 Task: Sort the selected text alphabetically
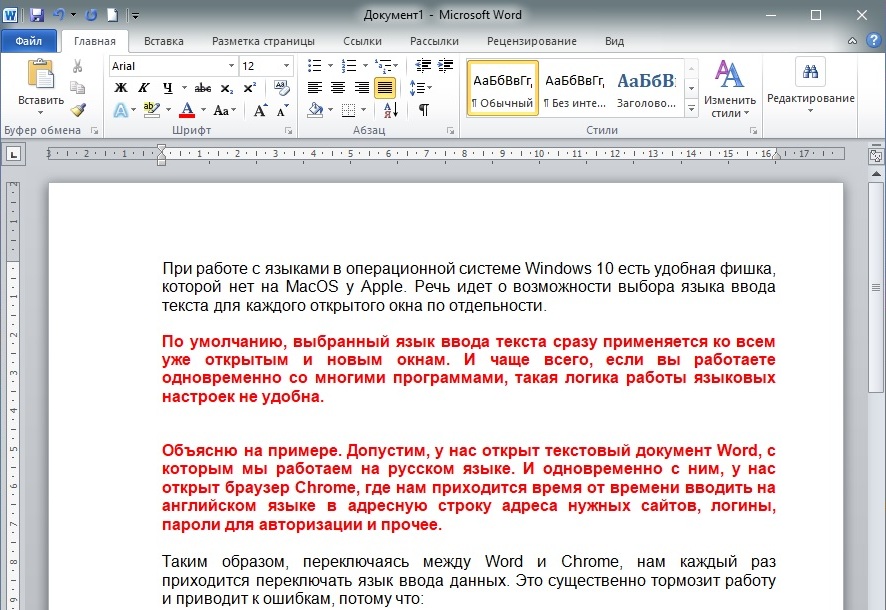(391, 110)
